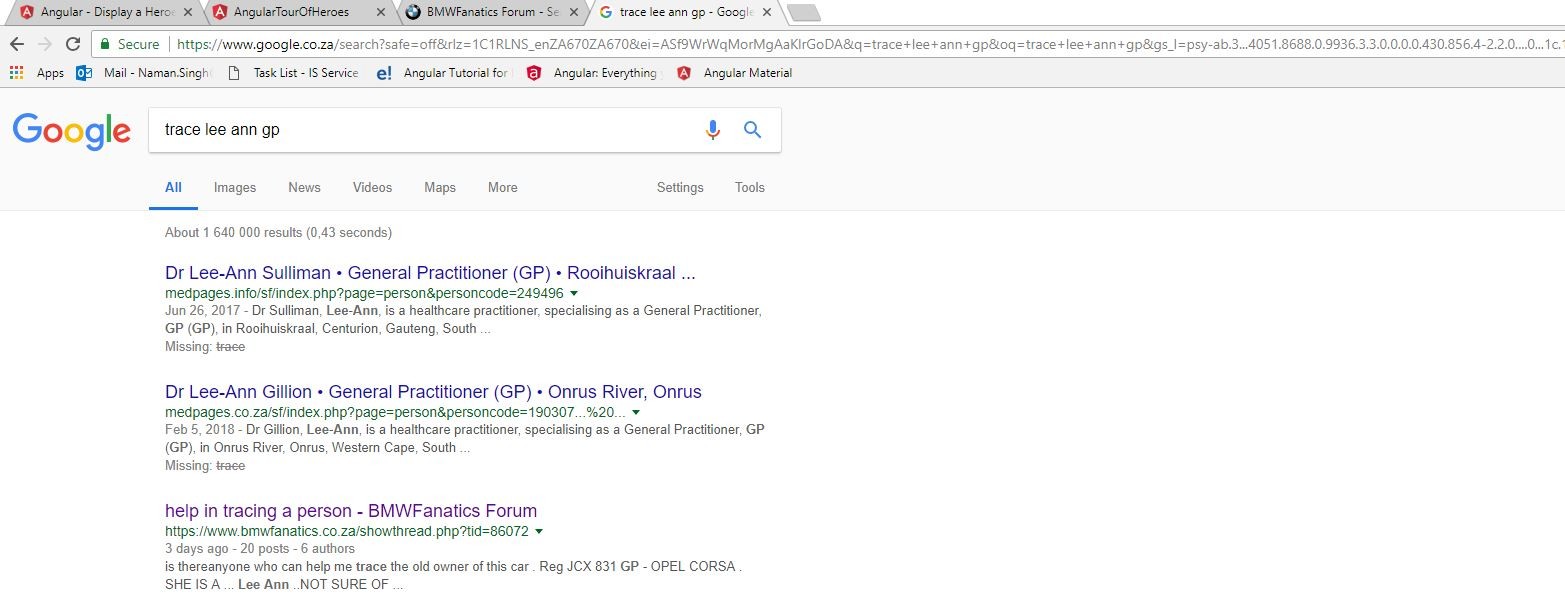Viewport: 1565px width, 598px height.
Task: Click the Google logo
Action: coord(71,131)
